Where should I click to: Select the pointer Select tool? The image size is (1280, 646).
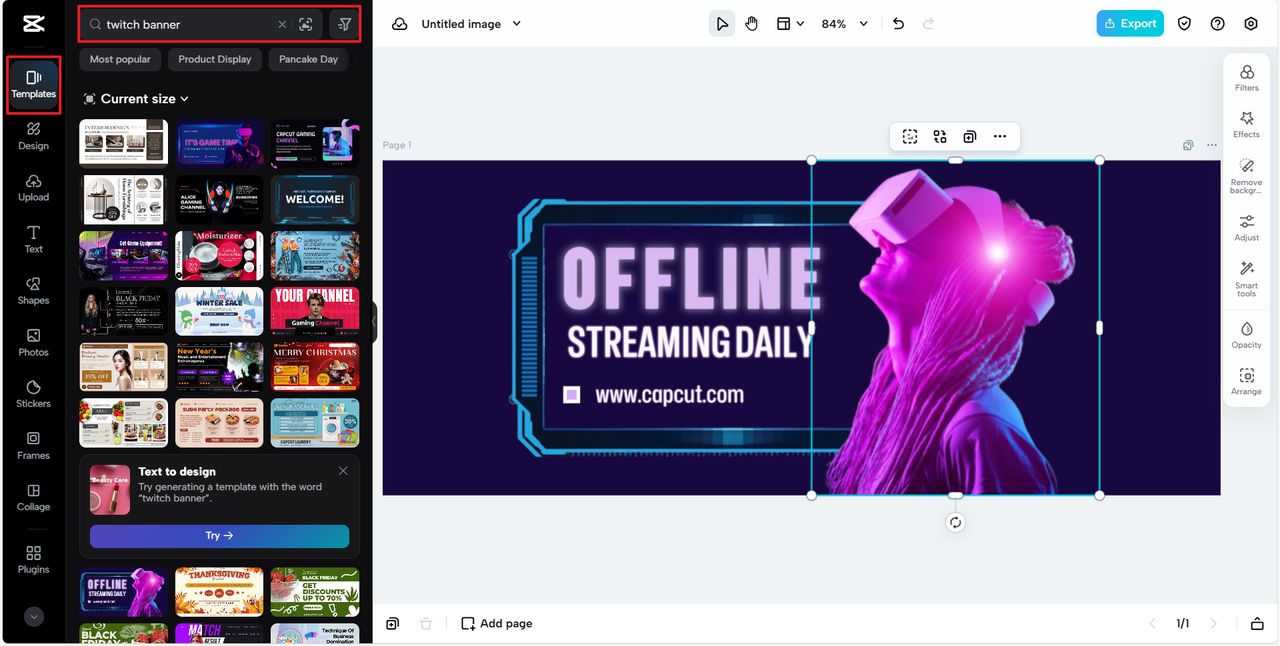tap(721, 24)
